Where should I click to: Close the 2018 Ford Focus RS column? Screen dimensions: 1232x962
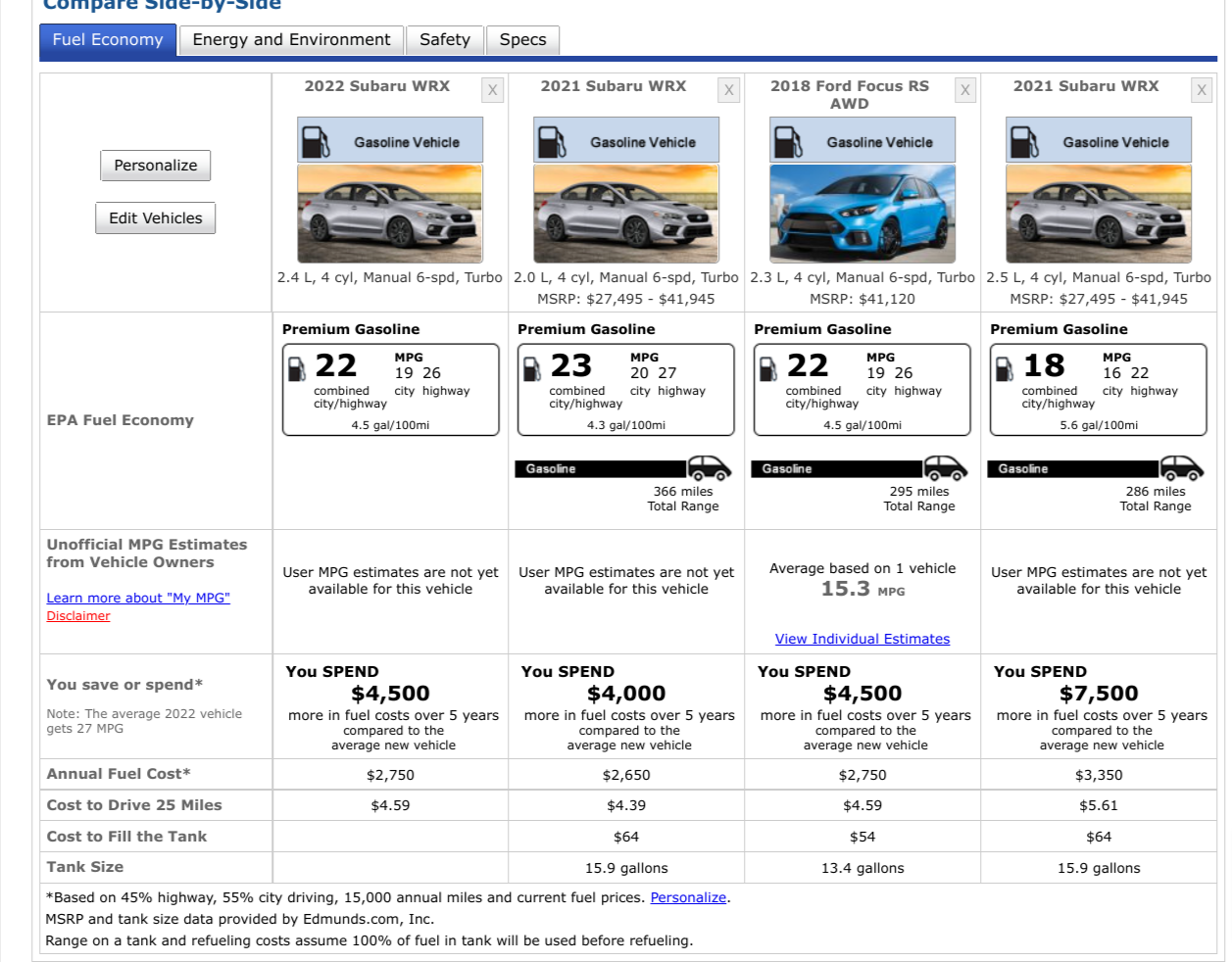click(x=965, y=90)
